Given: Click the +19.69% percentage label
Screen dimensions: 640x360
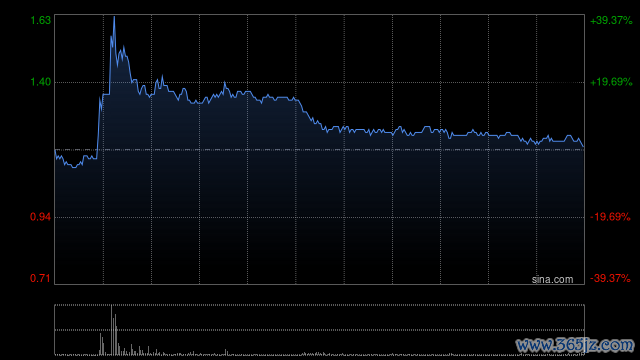Looking at the screenshot, I should (611, 82).
